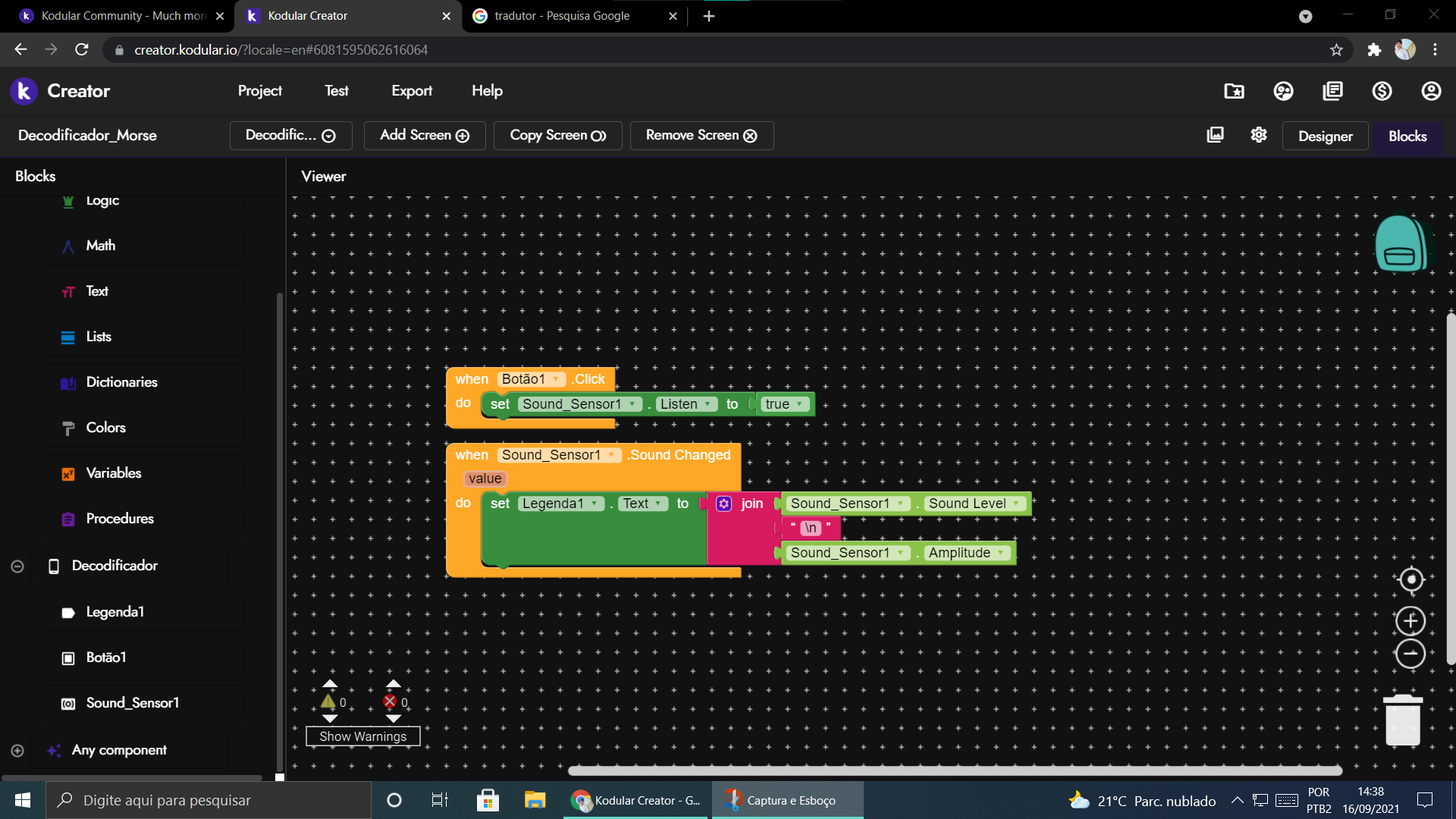Open the Dictionaries blocks category
The width and height of the screenshot is (1456, 819).
tap(144, 382)
